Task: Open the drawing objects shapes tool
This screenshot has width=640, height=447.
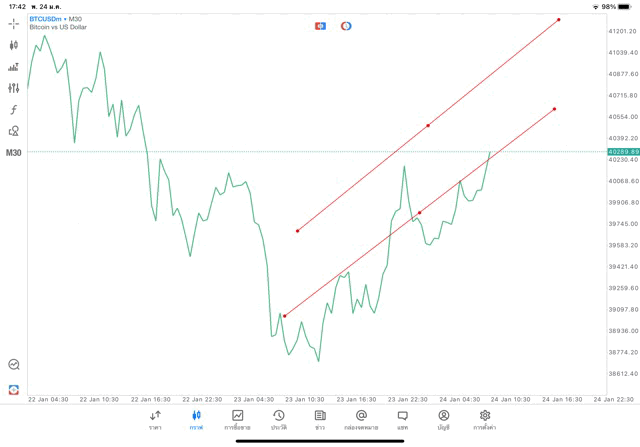Action: (x=14, y=131)
